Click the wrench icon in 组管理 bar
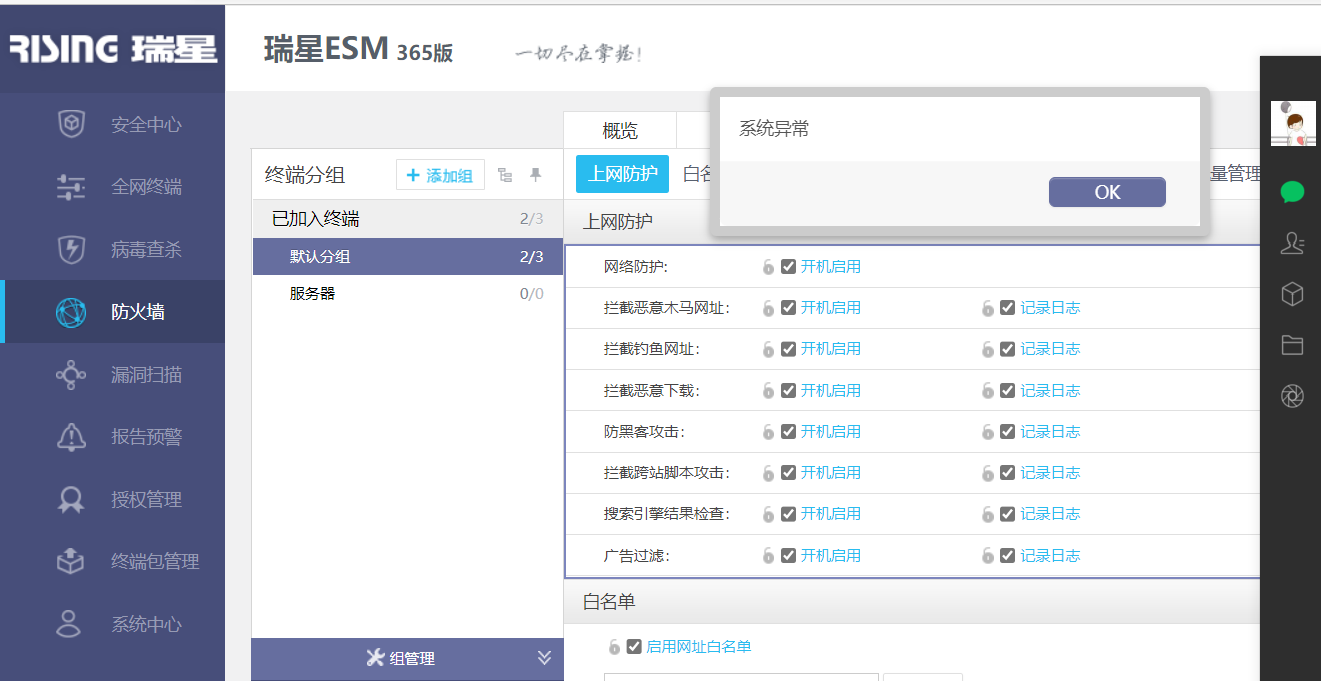This screenshot has height=681, width=1321. 376,658
